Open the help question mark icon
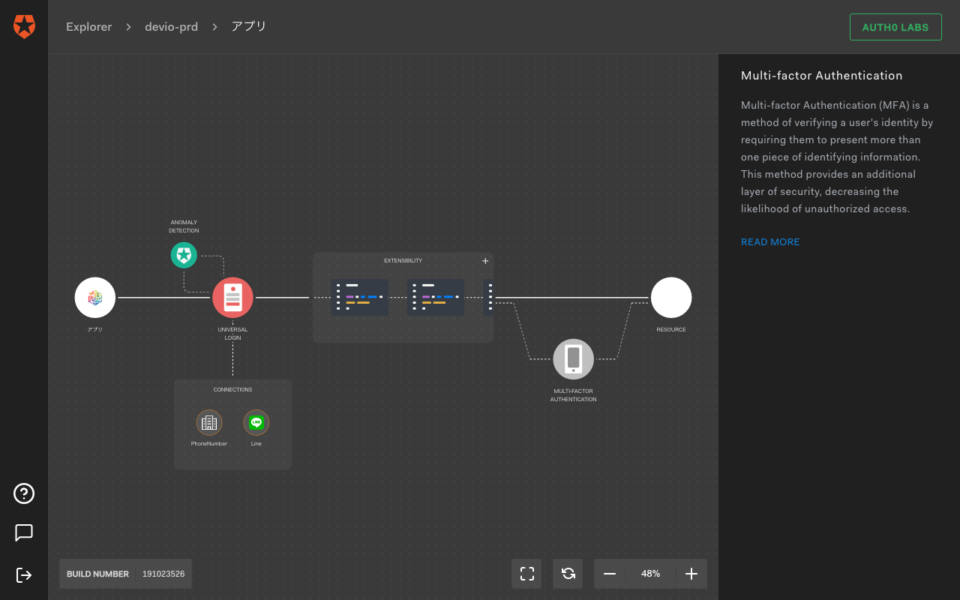This screenshot has height=600, width=960. 24,493
